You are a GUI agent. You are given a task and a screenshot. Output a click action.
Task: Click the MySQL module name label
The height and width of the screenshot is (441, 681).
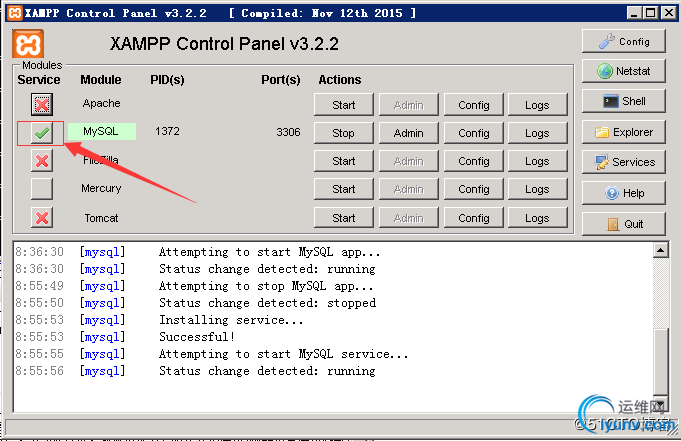tap(102, 131)
